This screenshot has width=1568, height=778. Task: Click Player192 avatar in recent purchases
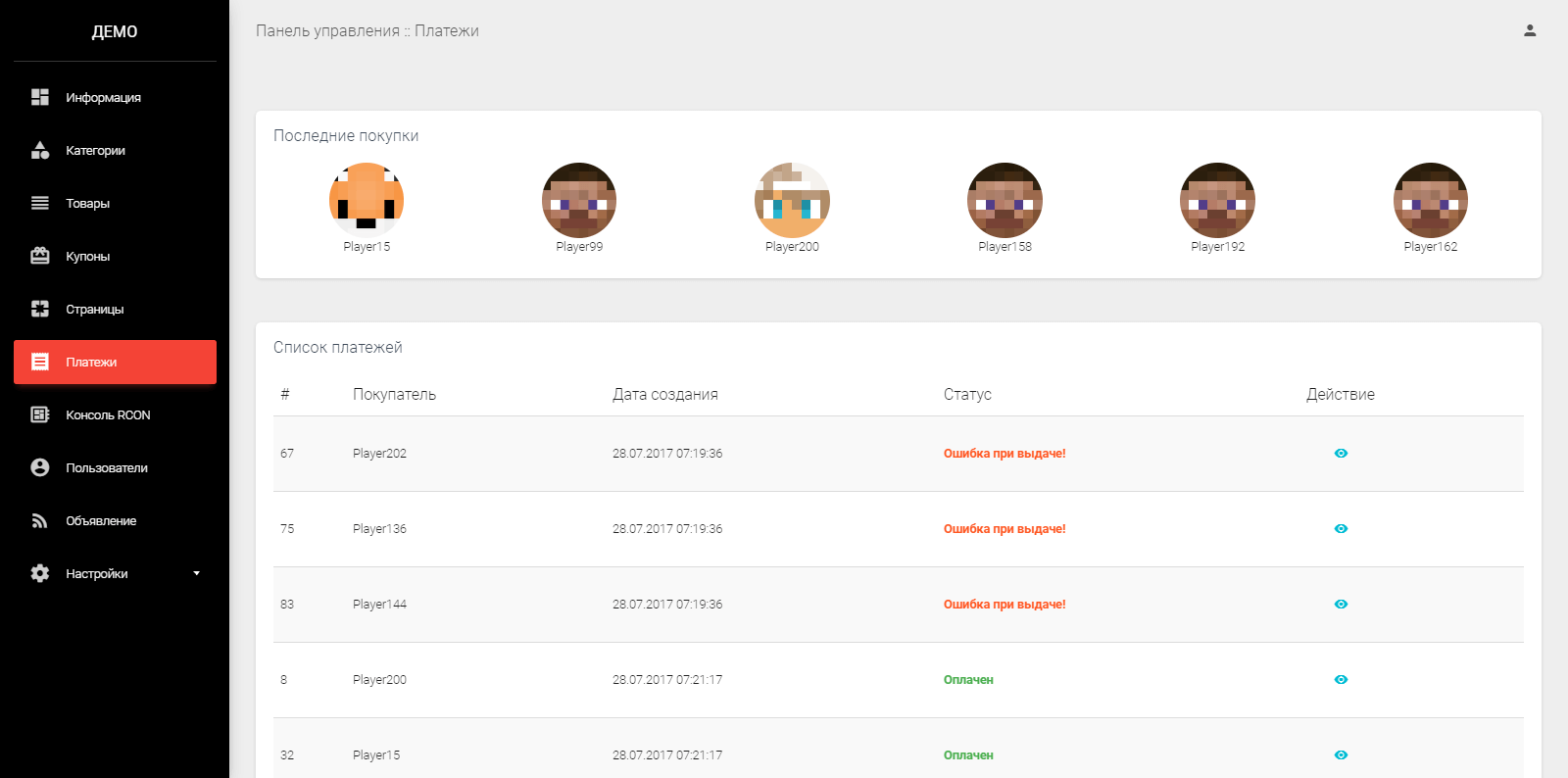click(1217, 200)
